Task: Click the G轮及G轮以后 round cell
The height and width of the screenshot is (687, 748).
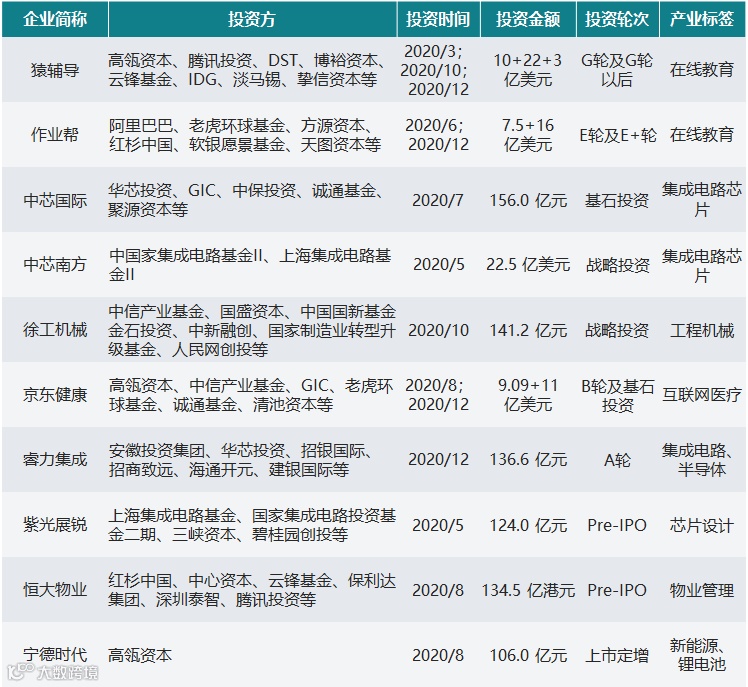Action: [617, 70]
